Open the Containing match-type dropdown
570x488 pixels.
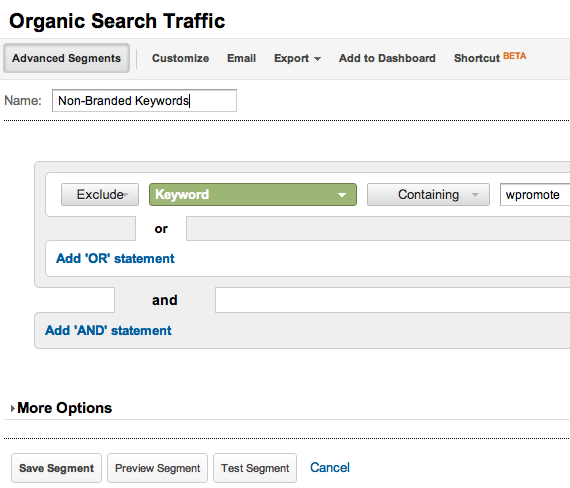(x=428, y=195)
